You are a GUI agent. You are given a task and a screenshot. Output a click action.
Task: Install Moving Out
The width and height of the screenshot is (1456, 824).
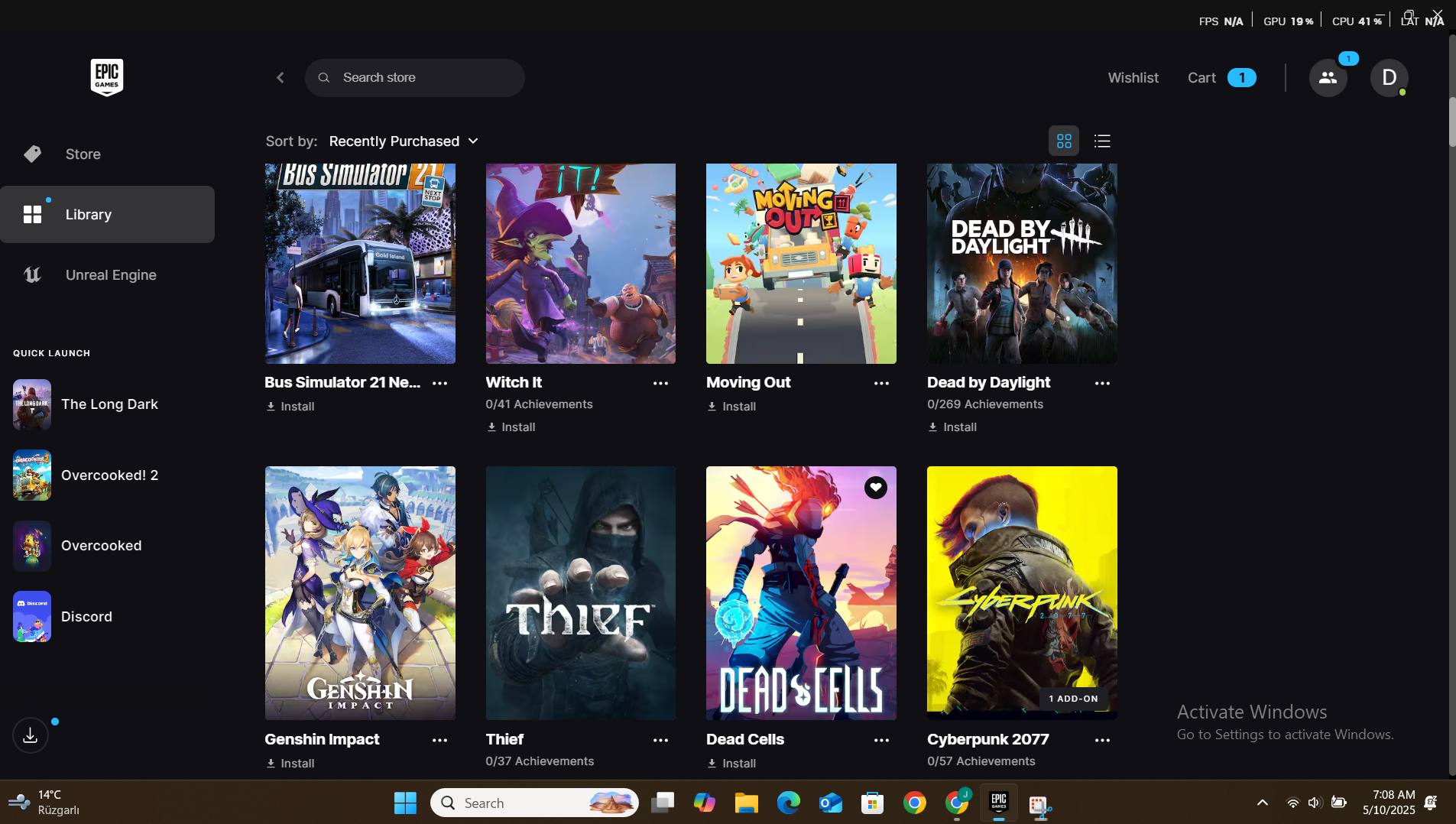(731, 407)
